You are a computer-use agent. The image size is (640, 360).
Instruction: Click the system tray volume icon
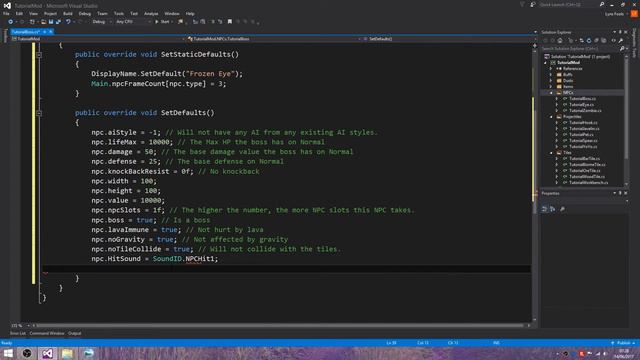click(605, 354)
